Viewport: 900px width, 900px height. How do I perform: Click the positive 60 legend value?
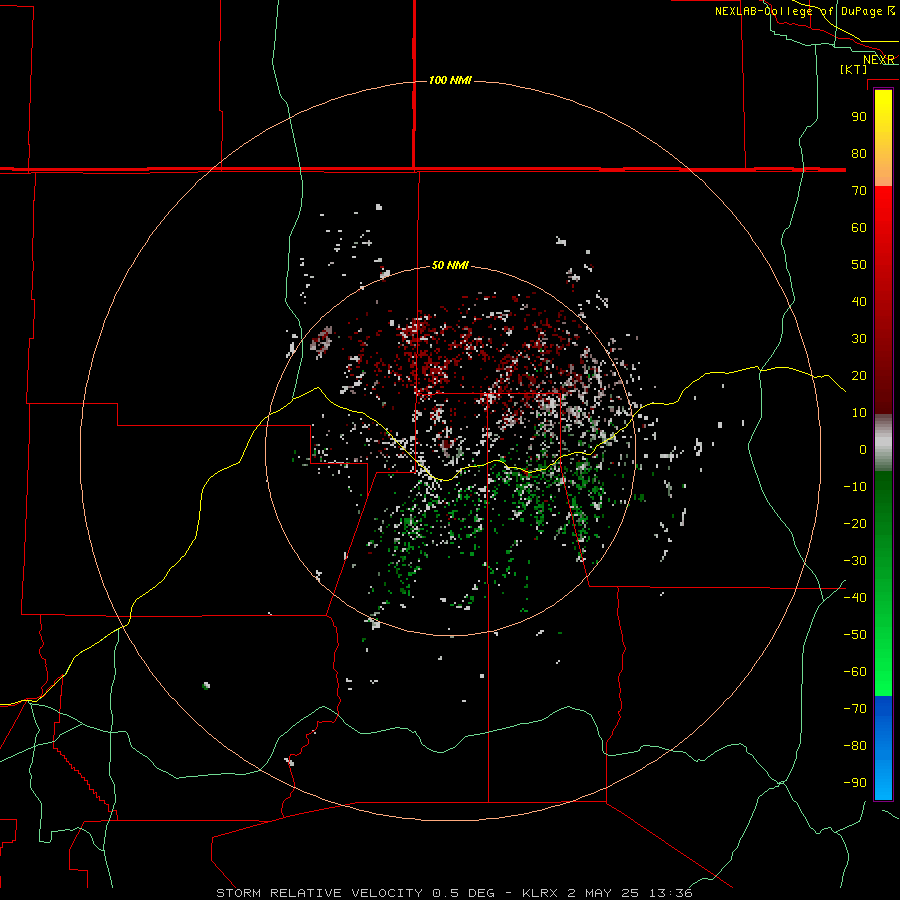[859, 227]
